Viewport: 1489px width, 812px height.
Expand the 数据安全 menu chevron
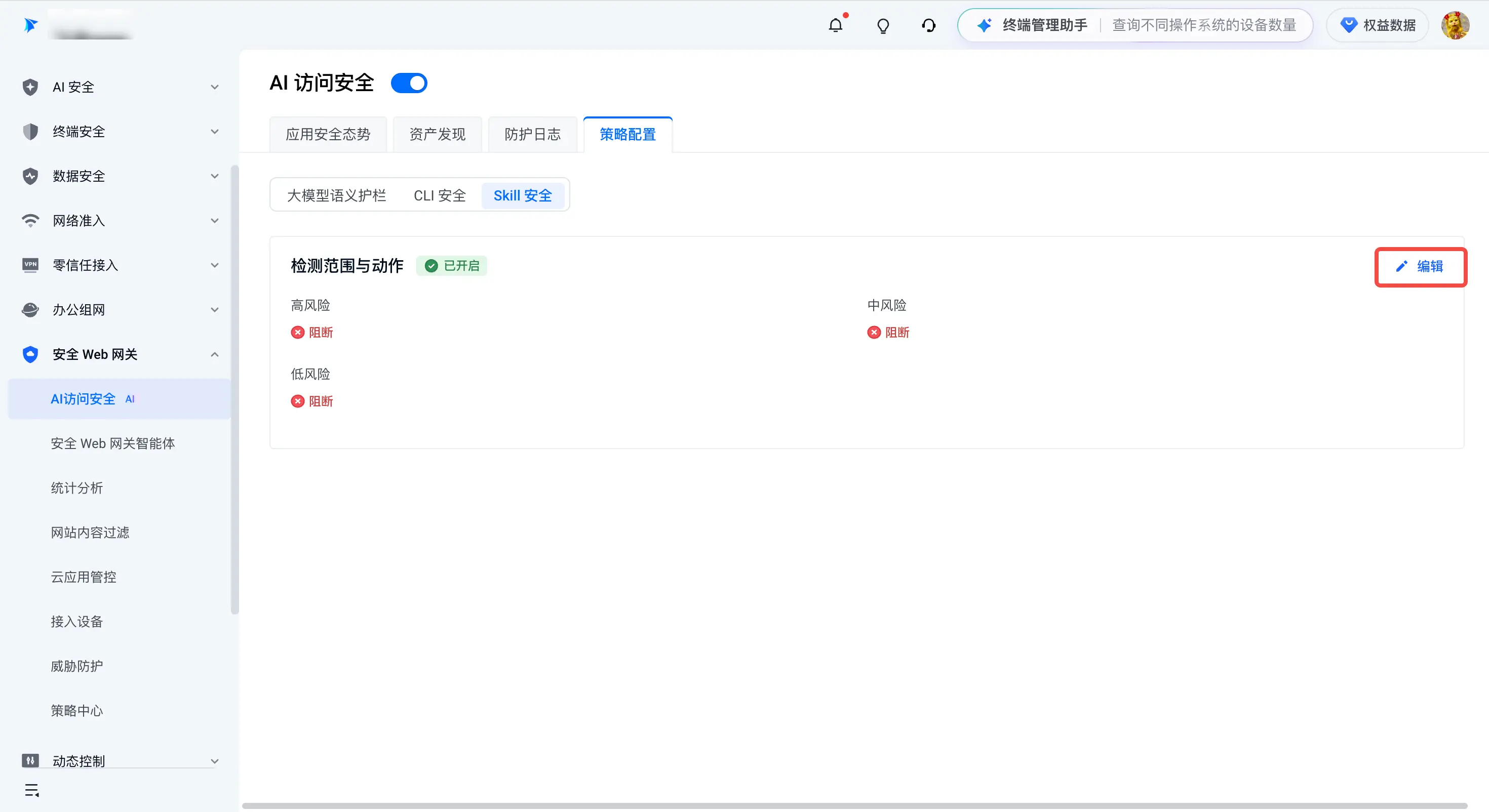[214, 176]
